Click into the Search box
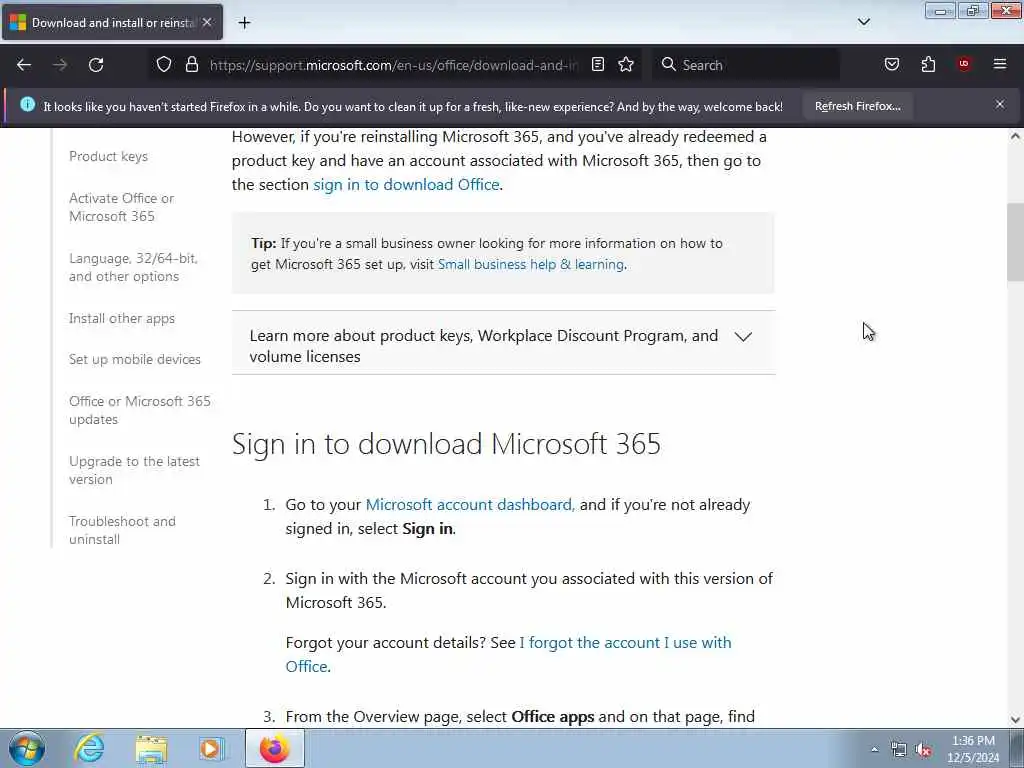Viewport: 1024px width, 768px height. 746,65
